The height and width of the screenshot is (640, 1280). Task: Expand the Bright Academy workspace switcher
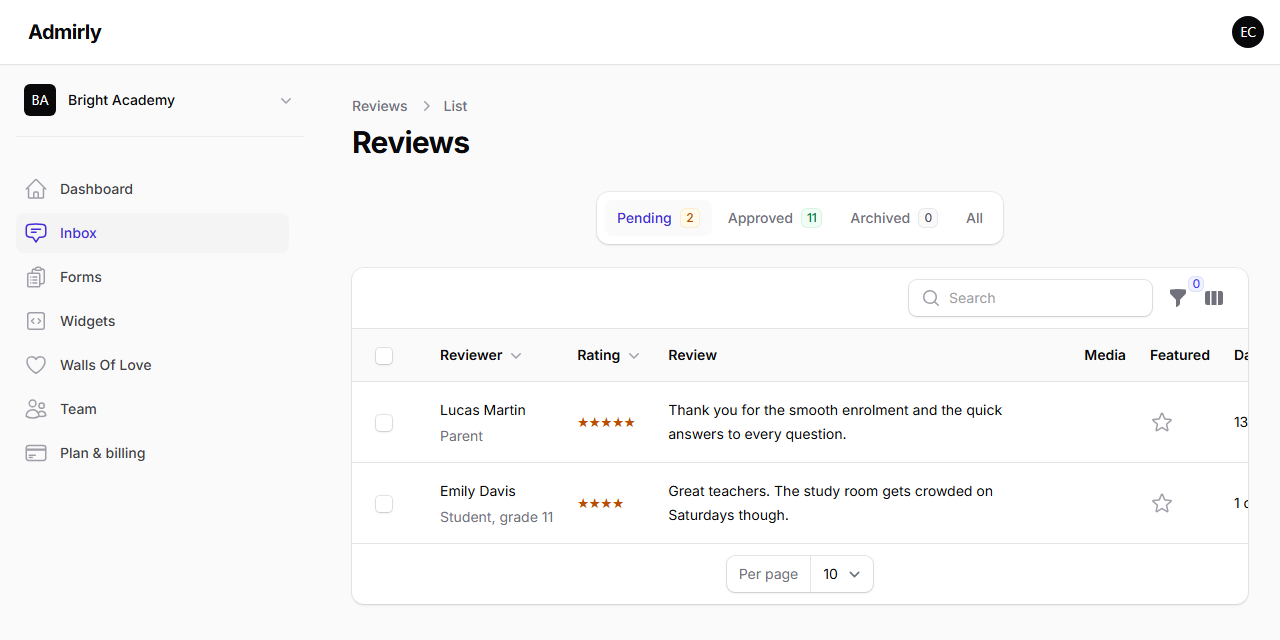click(x=160, y=100)
